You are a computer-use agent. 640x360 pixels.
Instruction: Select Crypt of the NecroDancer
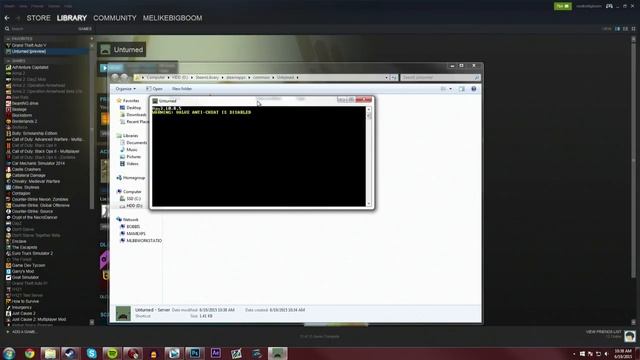34,217
